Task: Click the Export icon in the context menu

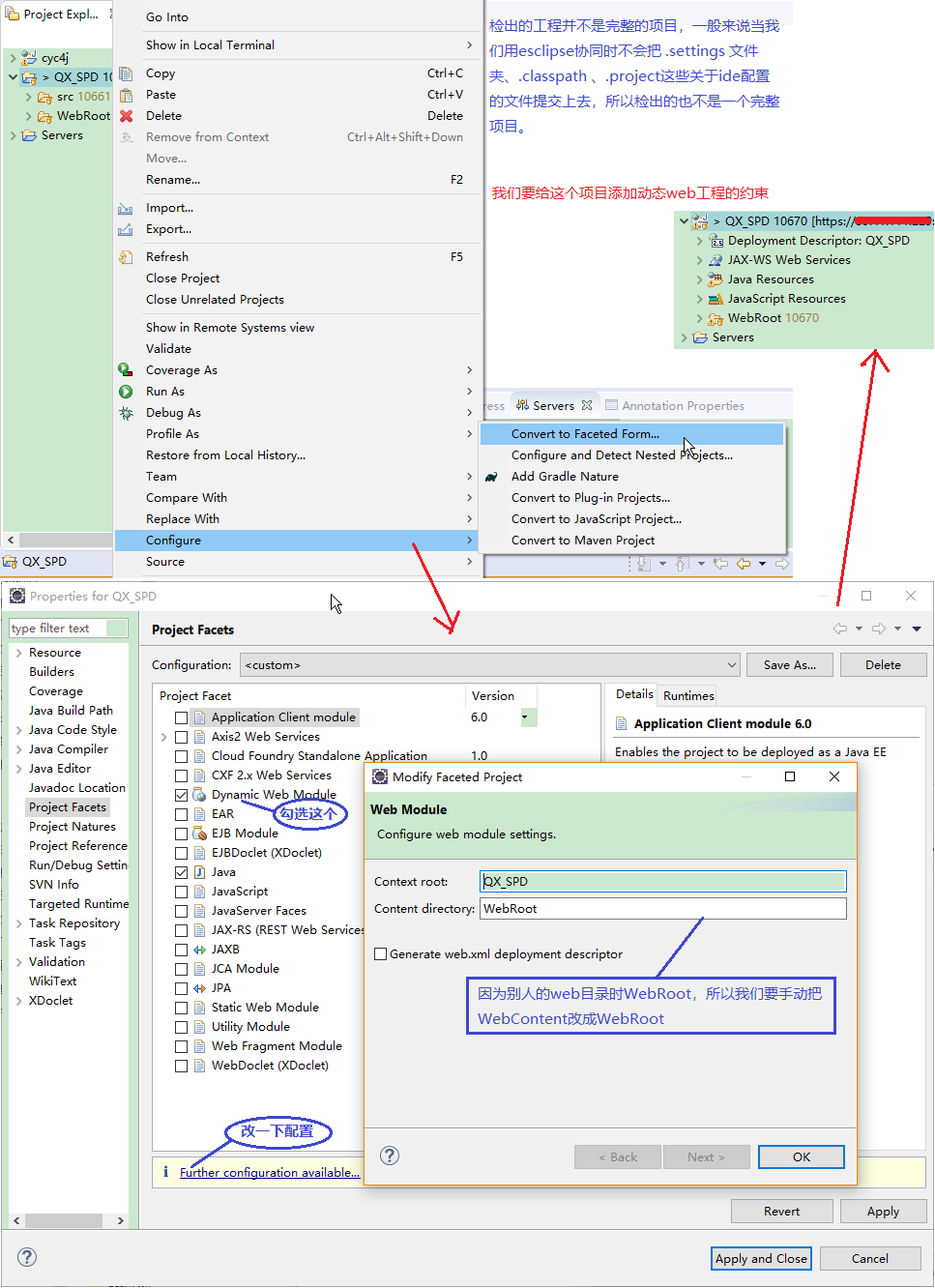Action: pyautogui.click(x=126, y=229)
